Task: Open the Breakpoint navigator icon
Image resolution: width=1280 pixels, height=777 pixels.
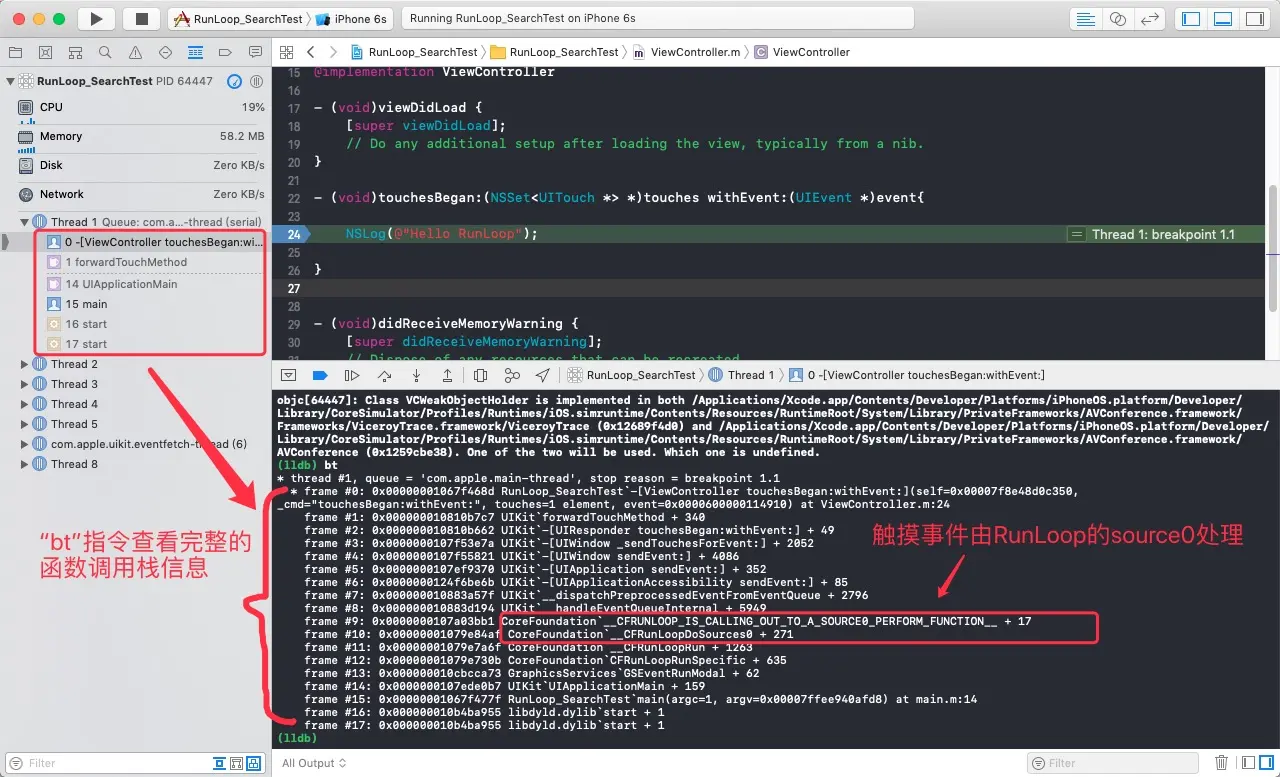Action: point(227,52)
